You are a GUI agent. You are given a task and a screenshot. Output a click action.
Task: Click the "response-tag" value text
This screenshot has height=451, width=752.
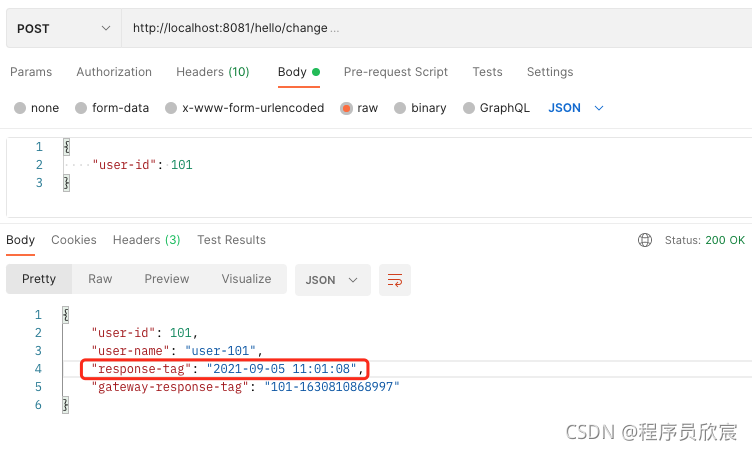click(x=282, y=368)
